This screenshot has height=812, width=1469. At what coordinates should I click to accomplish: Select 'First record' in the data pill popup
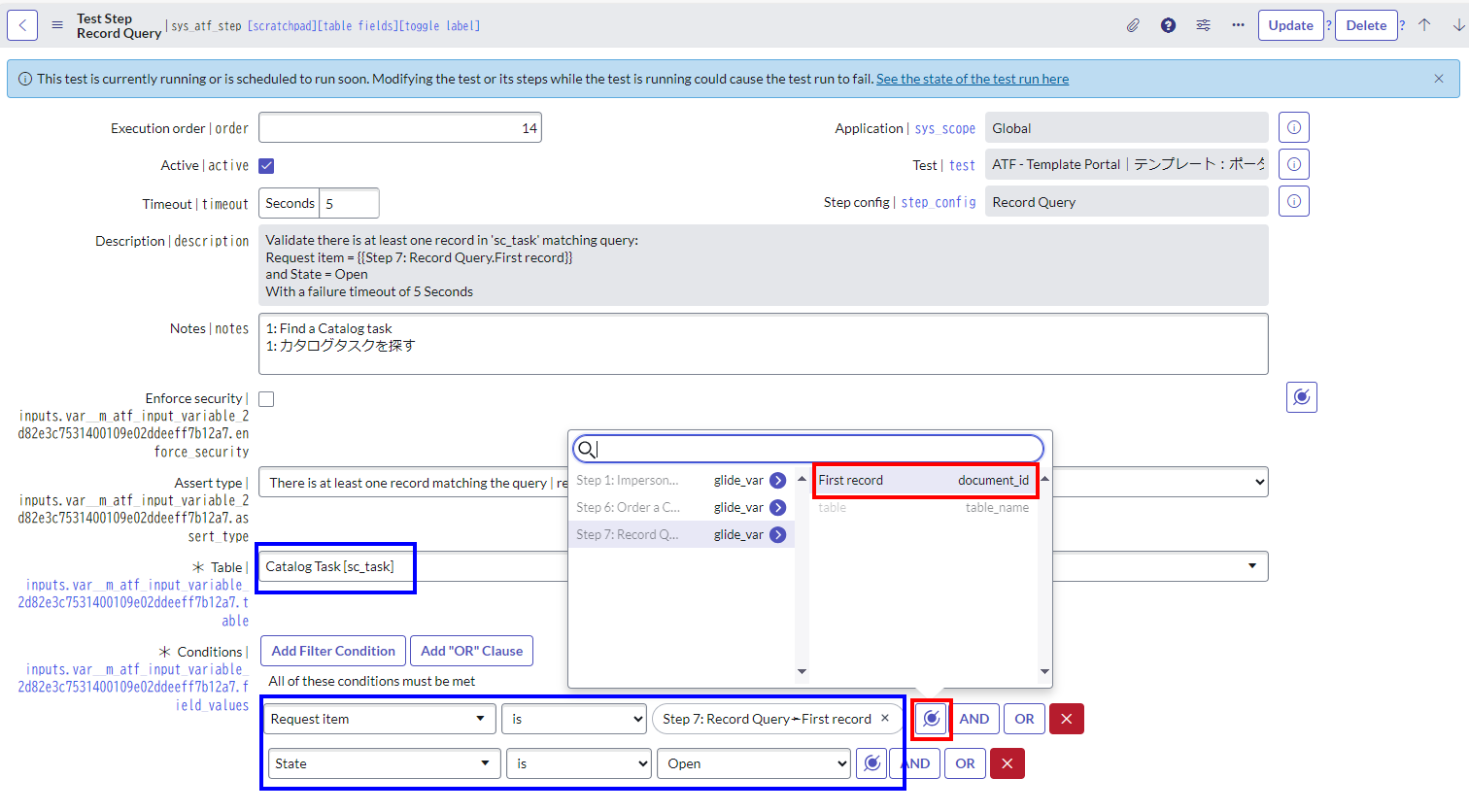click(x=924, y=480)
